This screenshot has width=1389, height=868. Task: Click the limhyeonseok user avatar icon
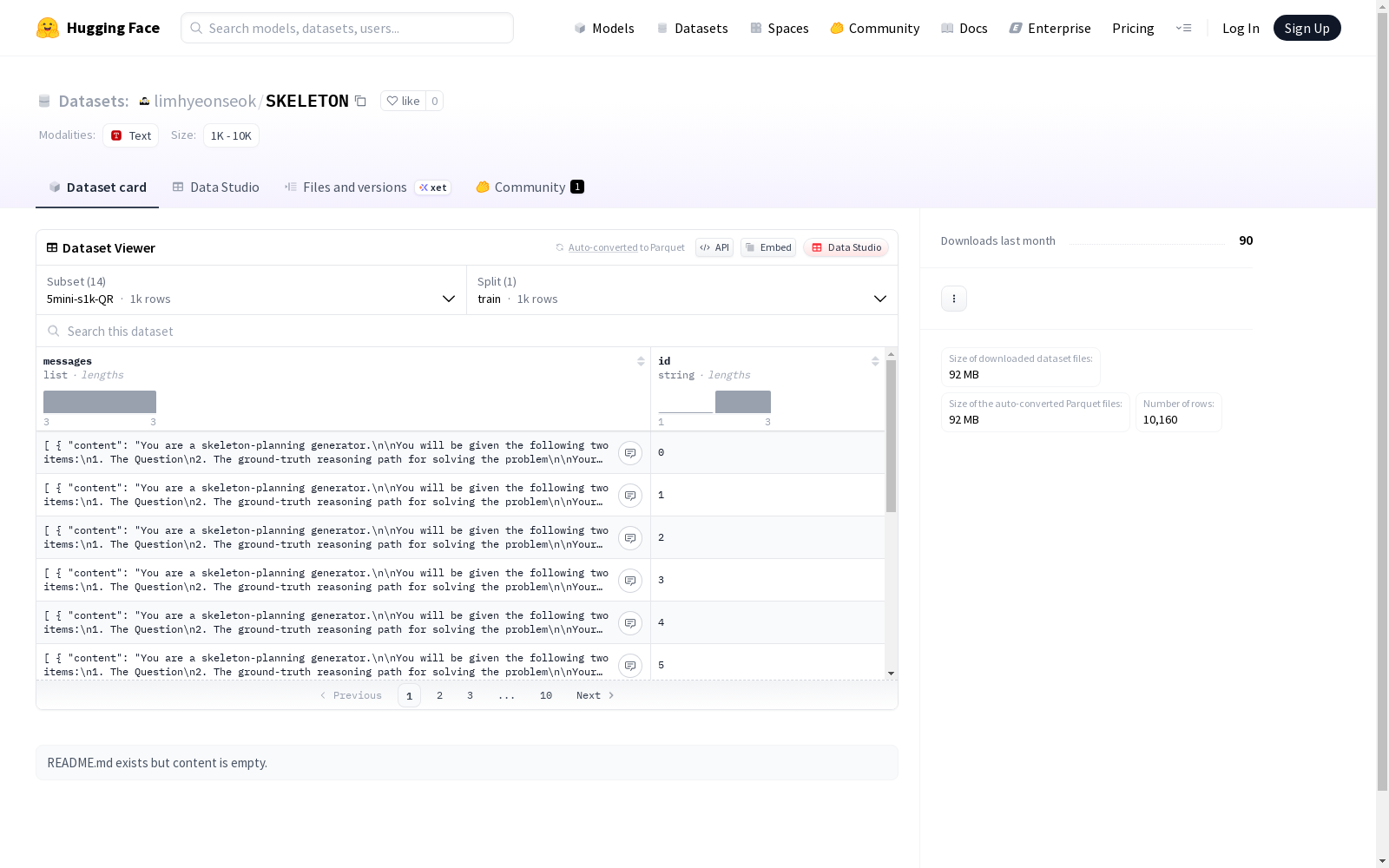pos(144,101)
